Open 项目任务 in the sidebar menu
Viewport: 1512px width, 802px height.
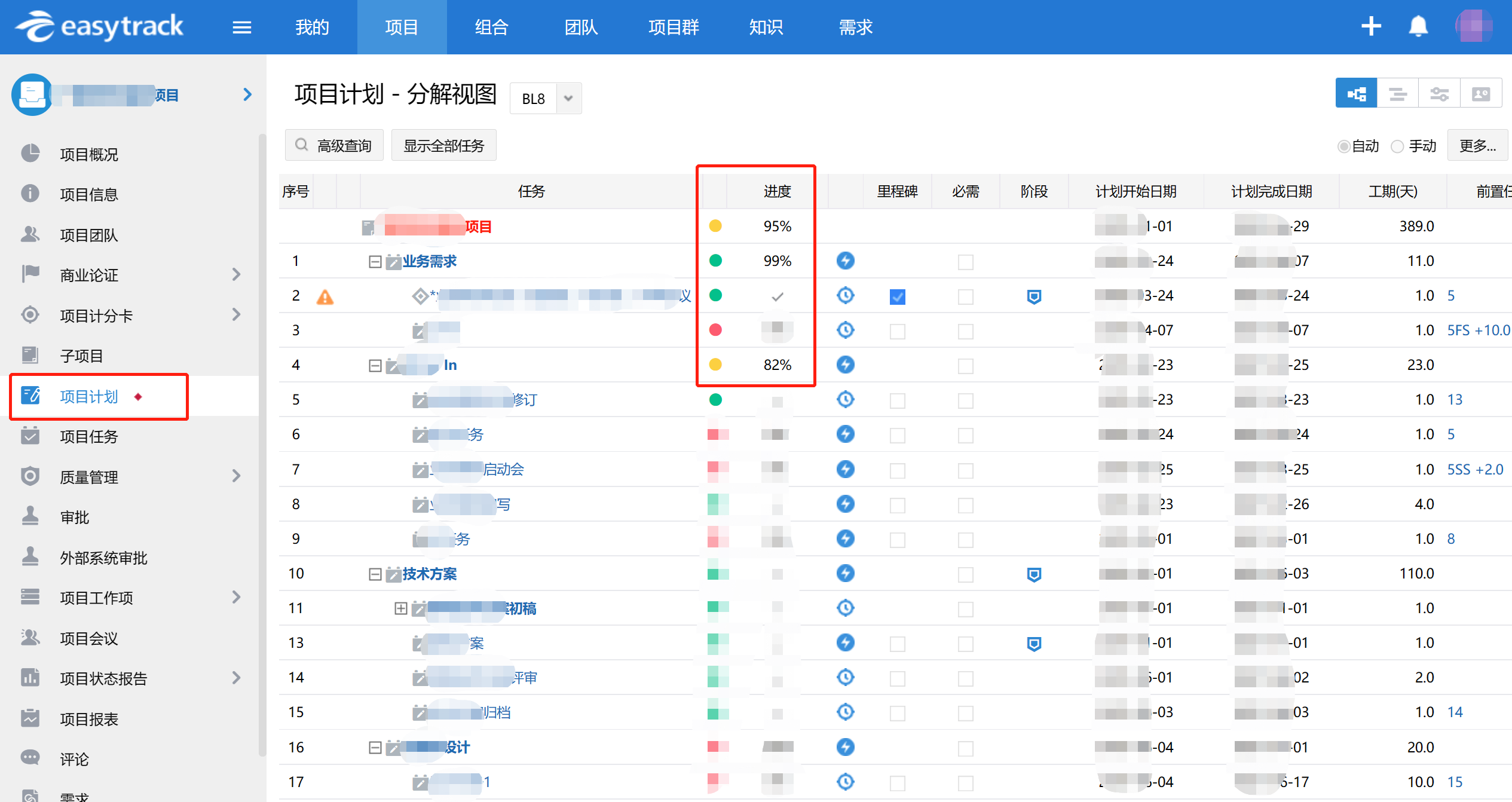pyautogui.click(x=89, y=437)
